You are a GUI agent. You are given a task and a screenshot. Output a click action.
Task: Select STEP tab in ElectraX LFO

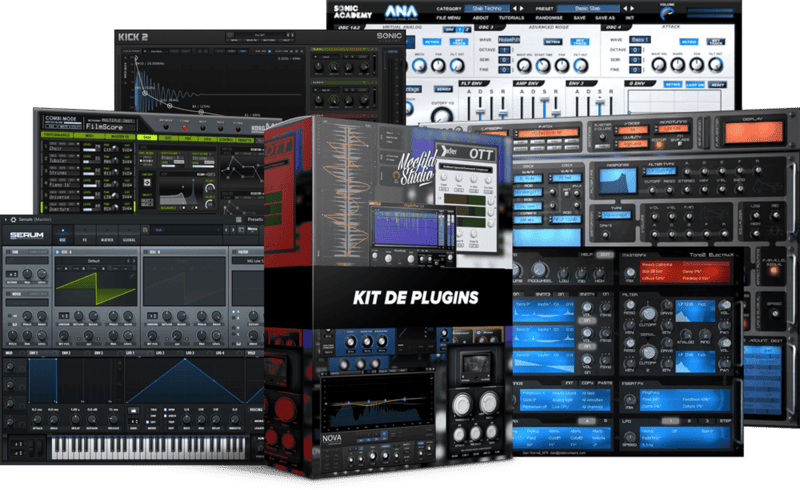[x=726, y=421]
